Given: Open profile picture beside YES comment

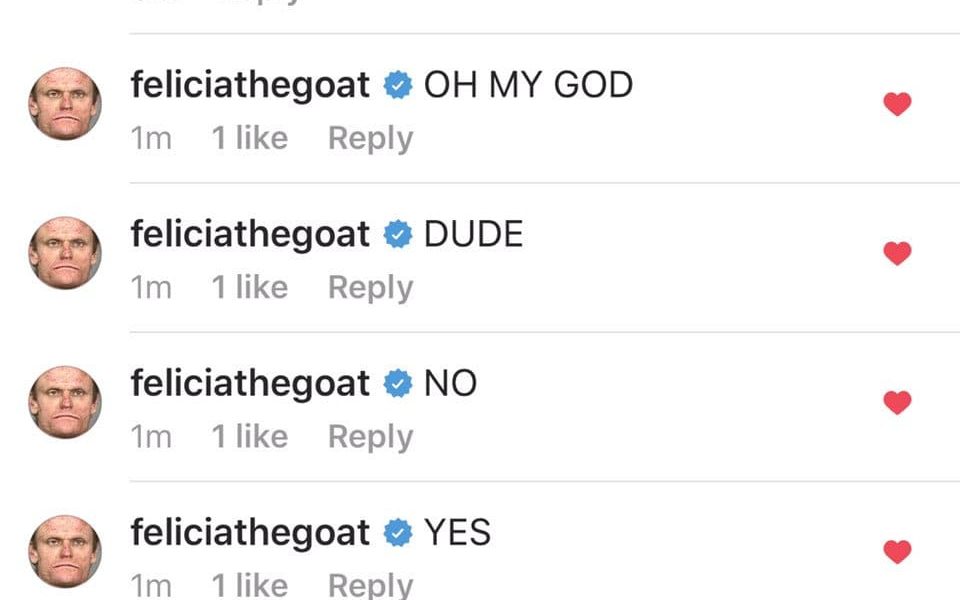Looking at the screenshot, I should point(65,552).
